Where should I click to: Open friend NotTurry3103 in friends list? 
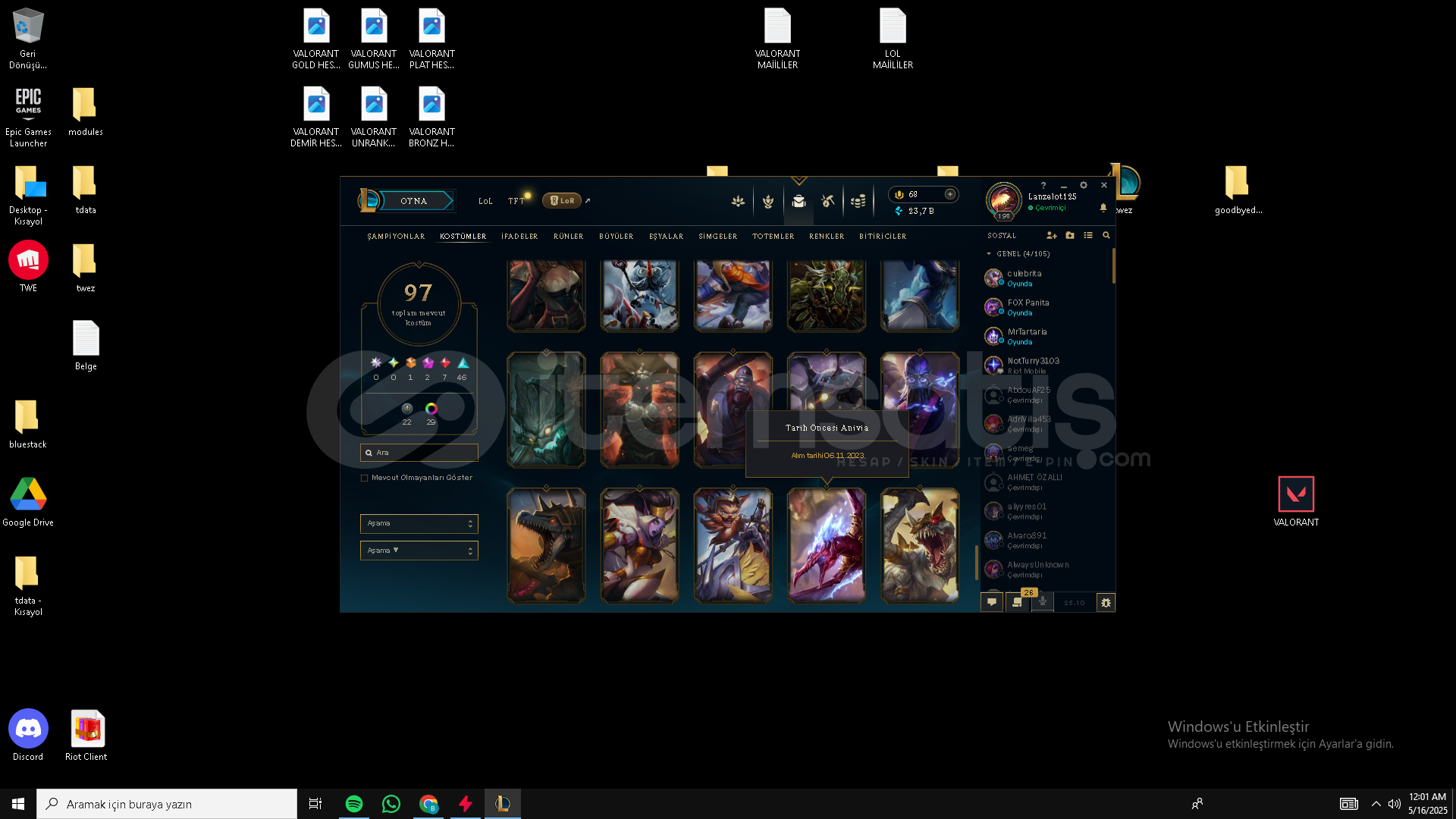tap(1046, 366)
